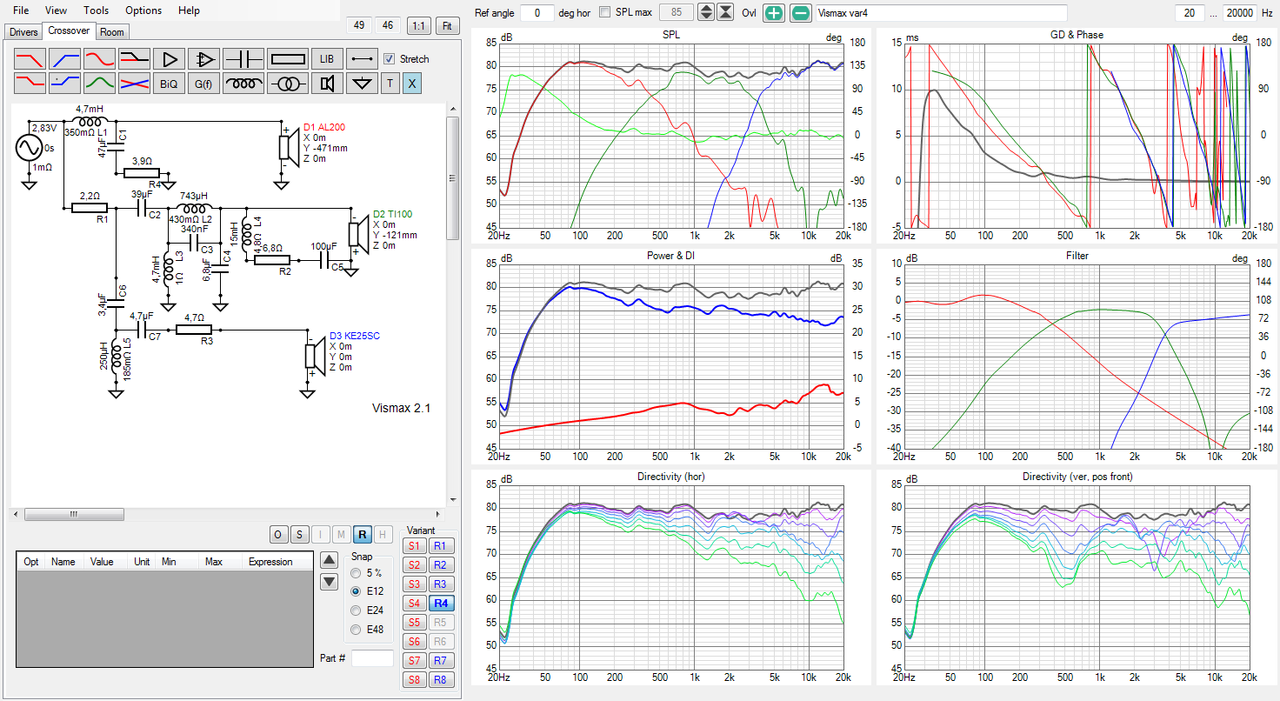Add a G(f) transfer function block
This screenshot has height=701, width=1280.
tap(204, 83)
